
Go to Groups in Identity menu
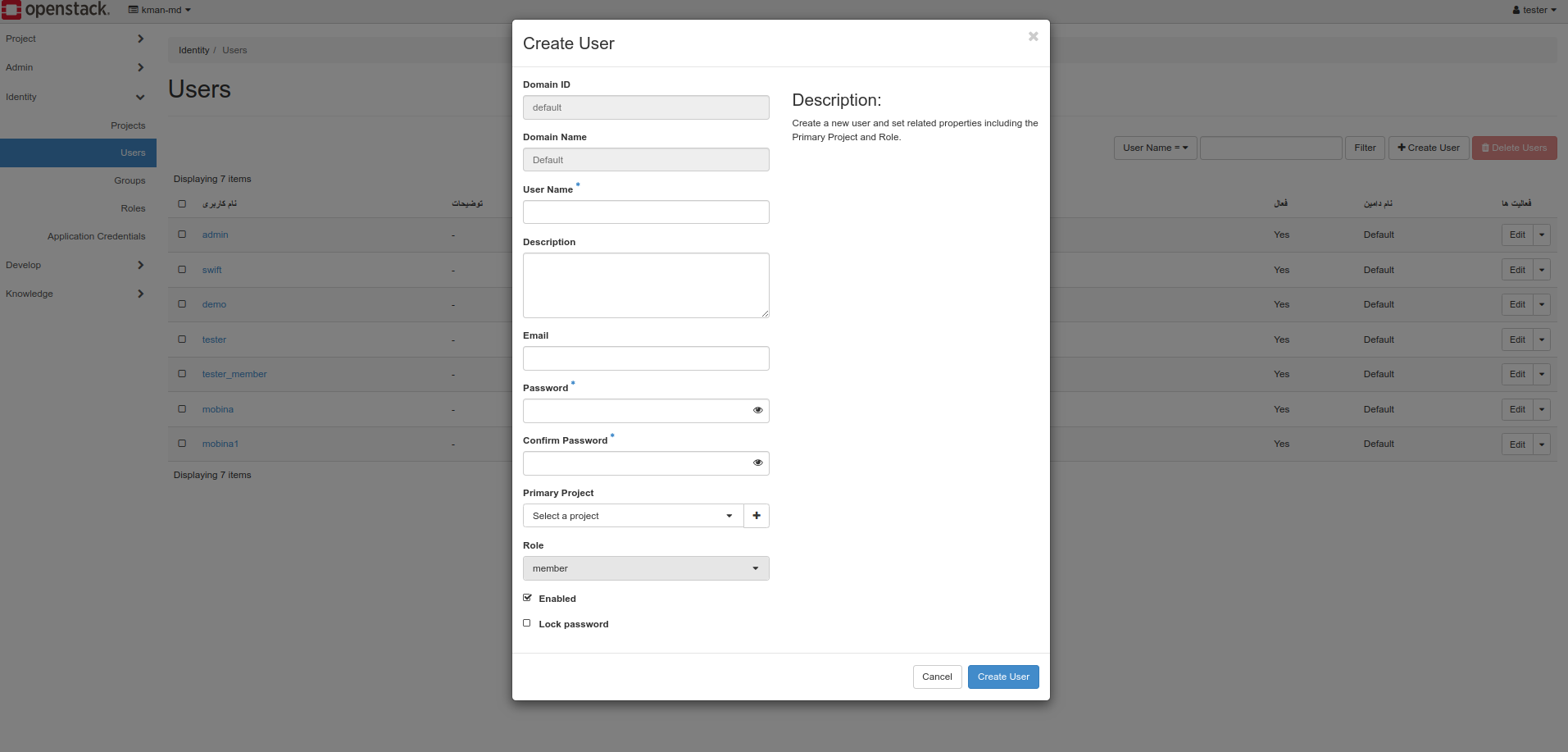click(130, 180)
